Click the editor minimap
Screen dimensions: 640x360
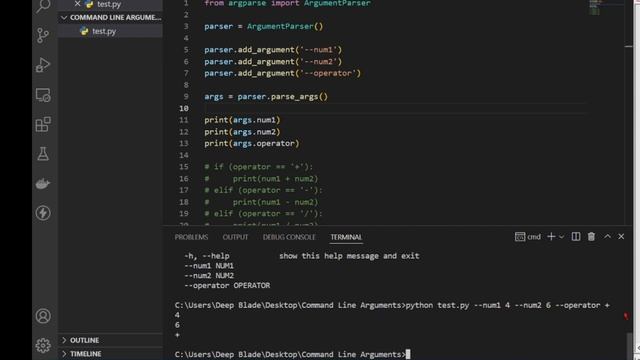point(606,8)
